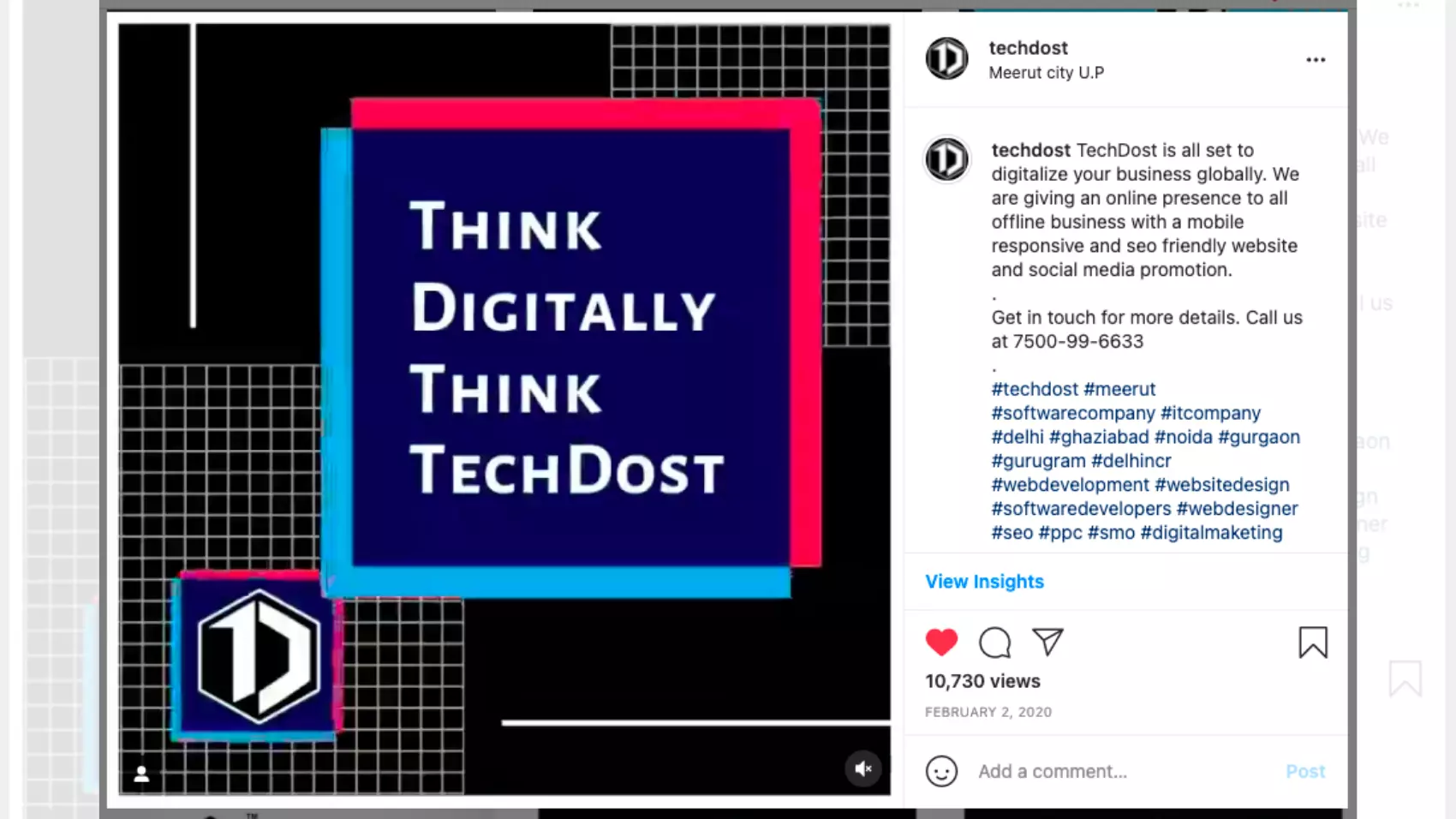Open the #meerut hashtag

pyautogui.click(x=1119, y=389)
